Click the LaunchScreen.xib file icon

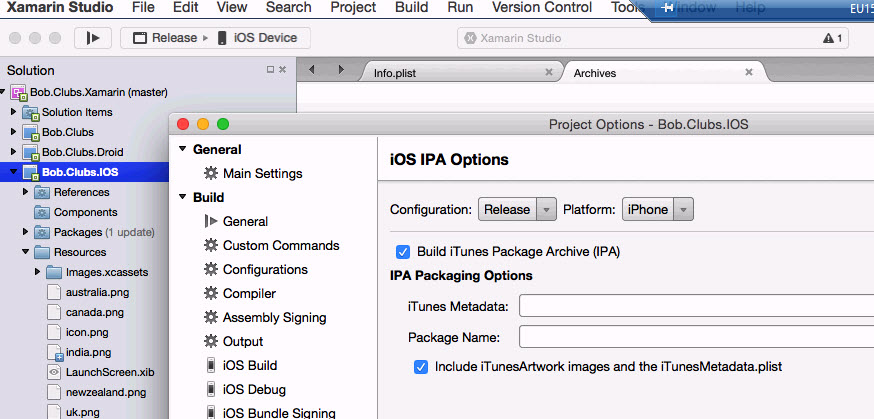(x=54, y=372)
